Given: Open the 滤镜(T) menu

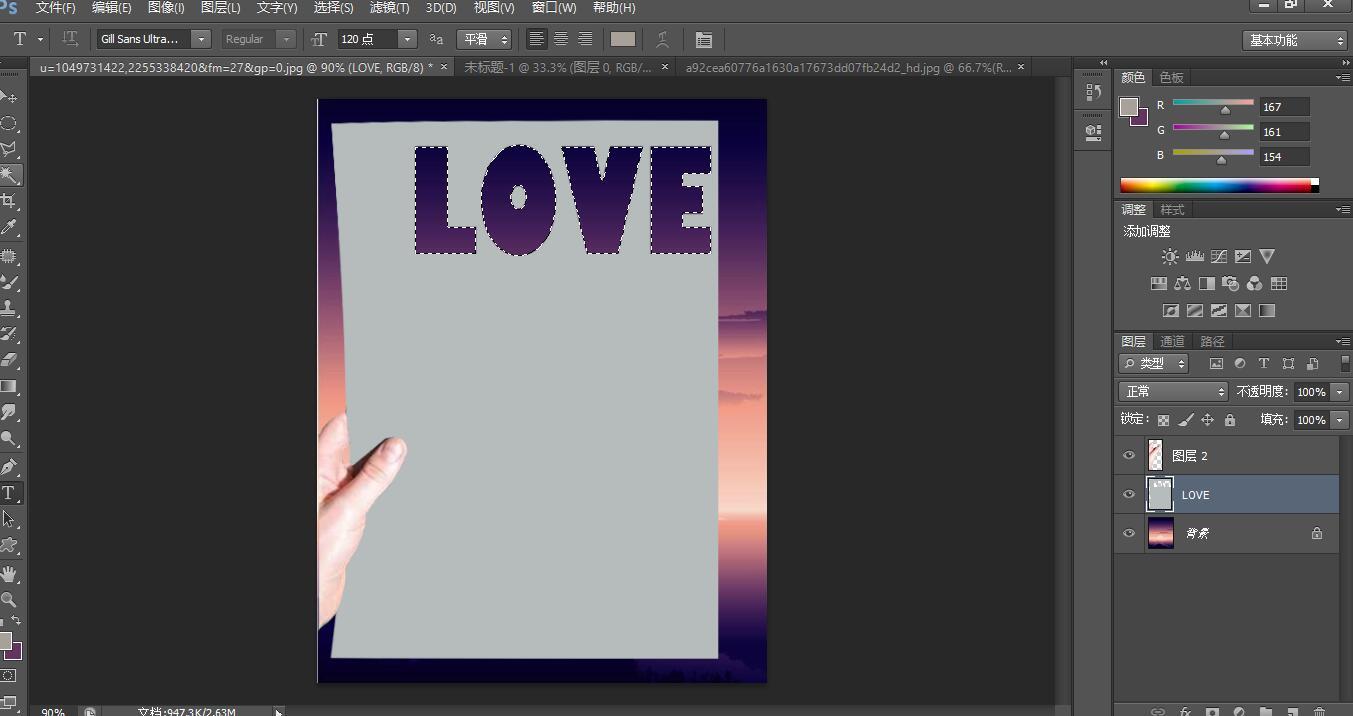Looking at the screenshot, I should coord(389,8).
